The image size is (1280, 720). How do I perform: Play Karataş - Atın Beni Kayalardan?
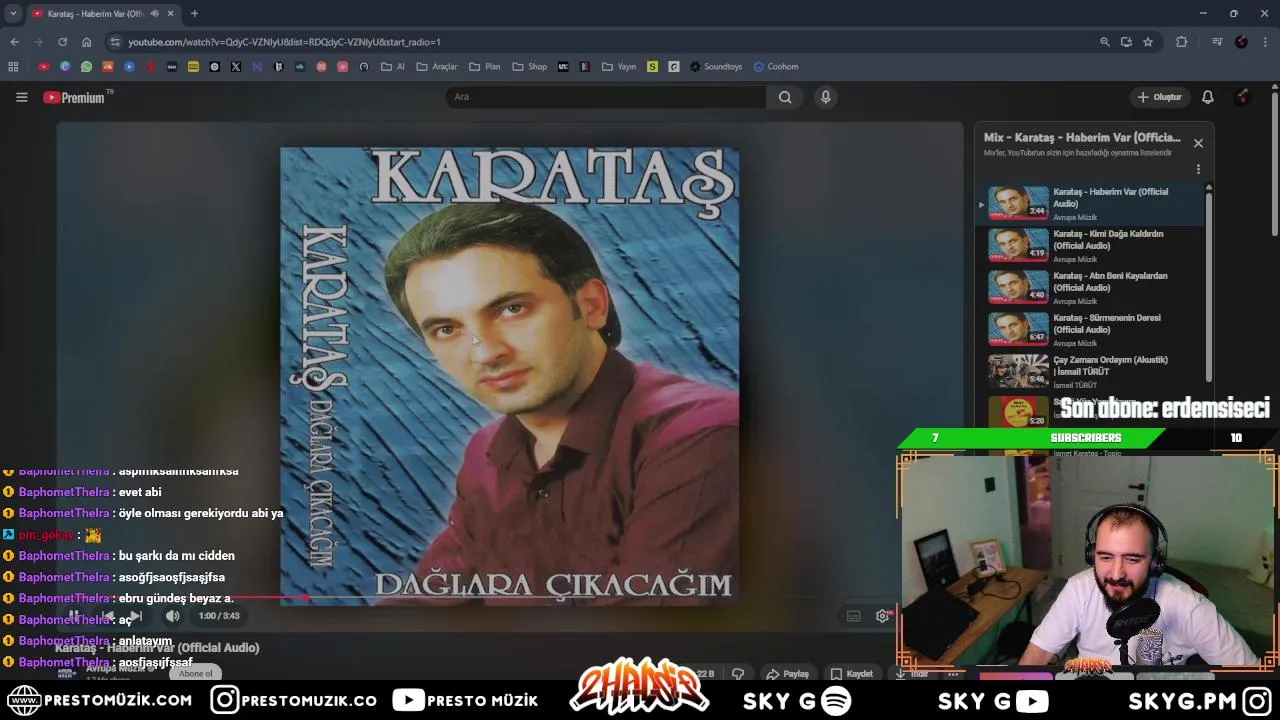coord(1090,287)
